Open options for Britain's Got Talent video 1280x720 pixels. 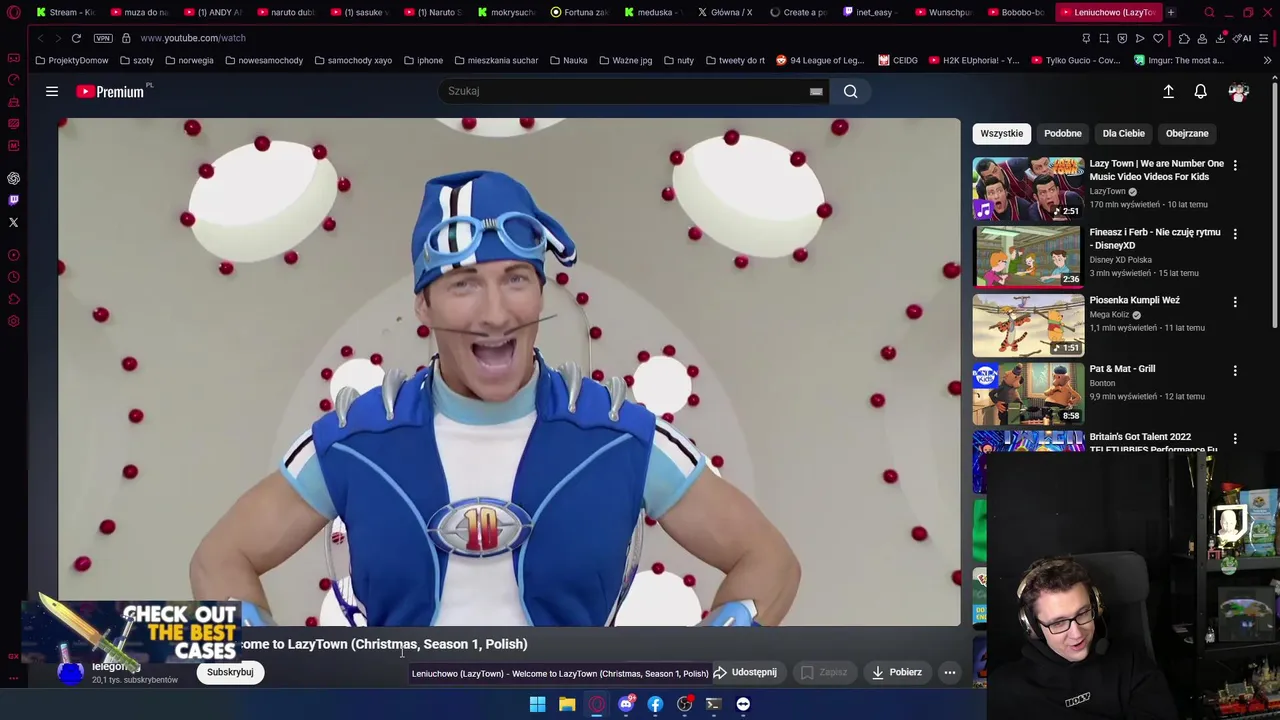(x=1235, y=439)
